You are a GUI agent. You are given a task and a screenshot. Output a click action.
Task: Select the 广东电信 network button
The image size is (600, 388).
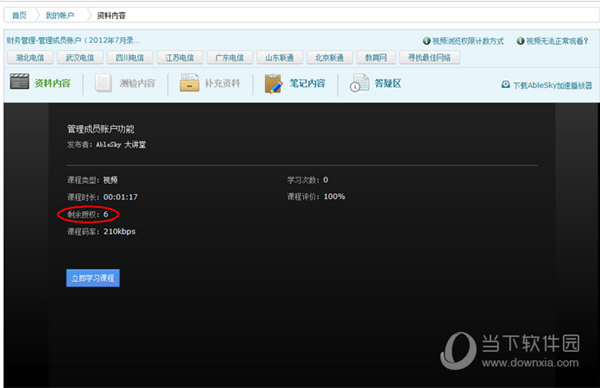230,57
